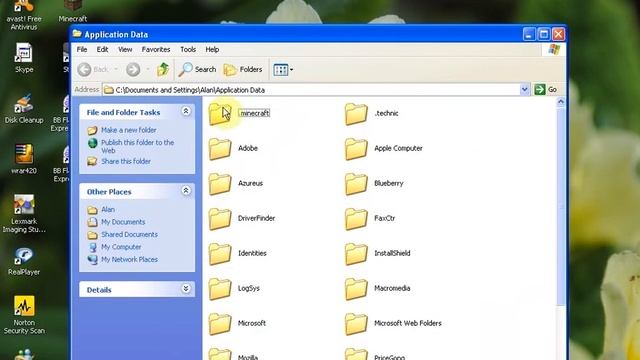The width and height of the screenshot is (640, 360).
Task: Select the .technic folder icon
Action: [356, 114]
